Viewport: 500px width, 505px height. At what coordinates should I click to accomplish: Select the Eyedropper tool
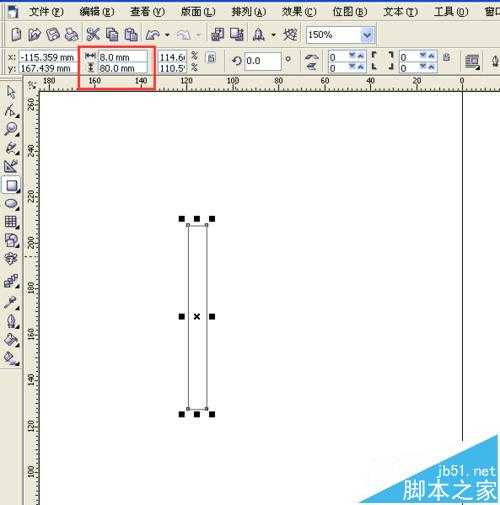tap(11, 302)
